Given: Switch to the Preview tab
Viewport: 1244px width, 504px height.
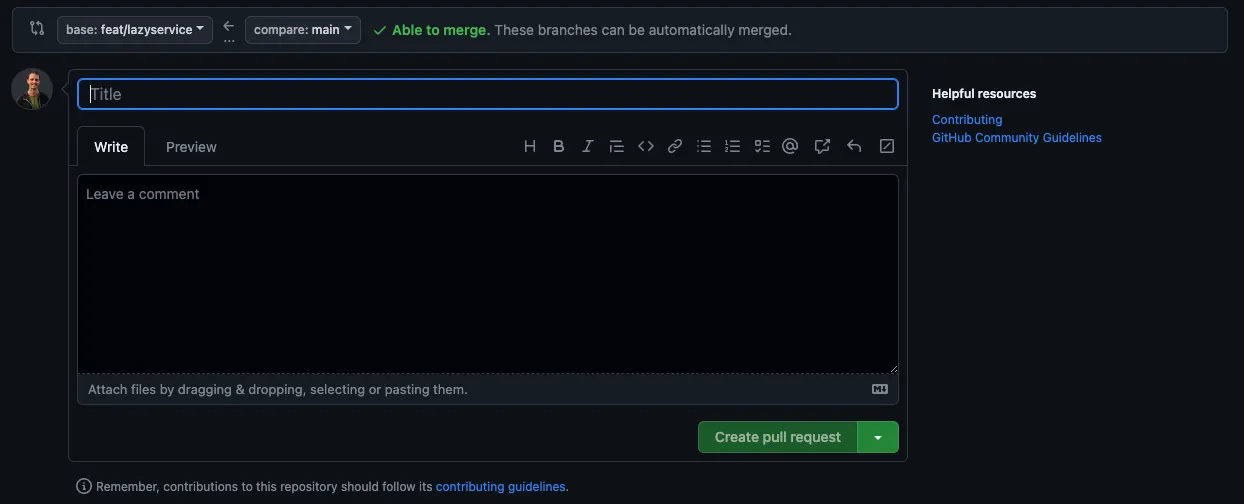Looking at the screenshot, I should tap(191, 147).
